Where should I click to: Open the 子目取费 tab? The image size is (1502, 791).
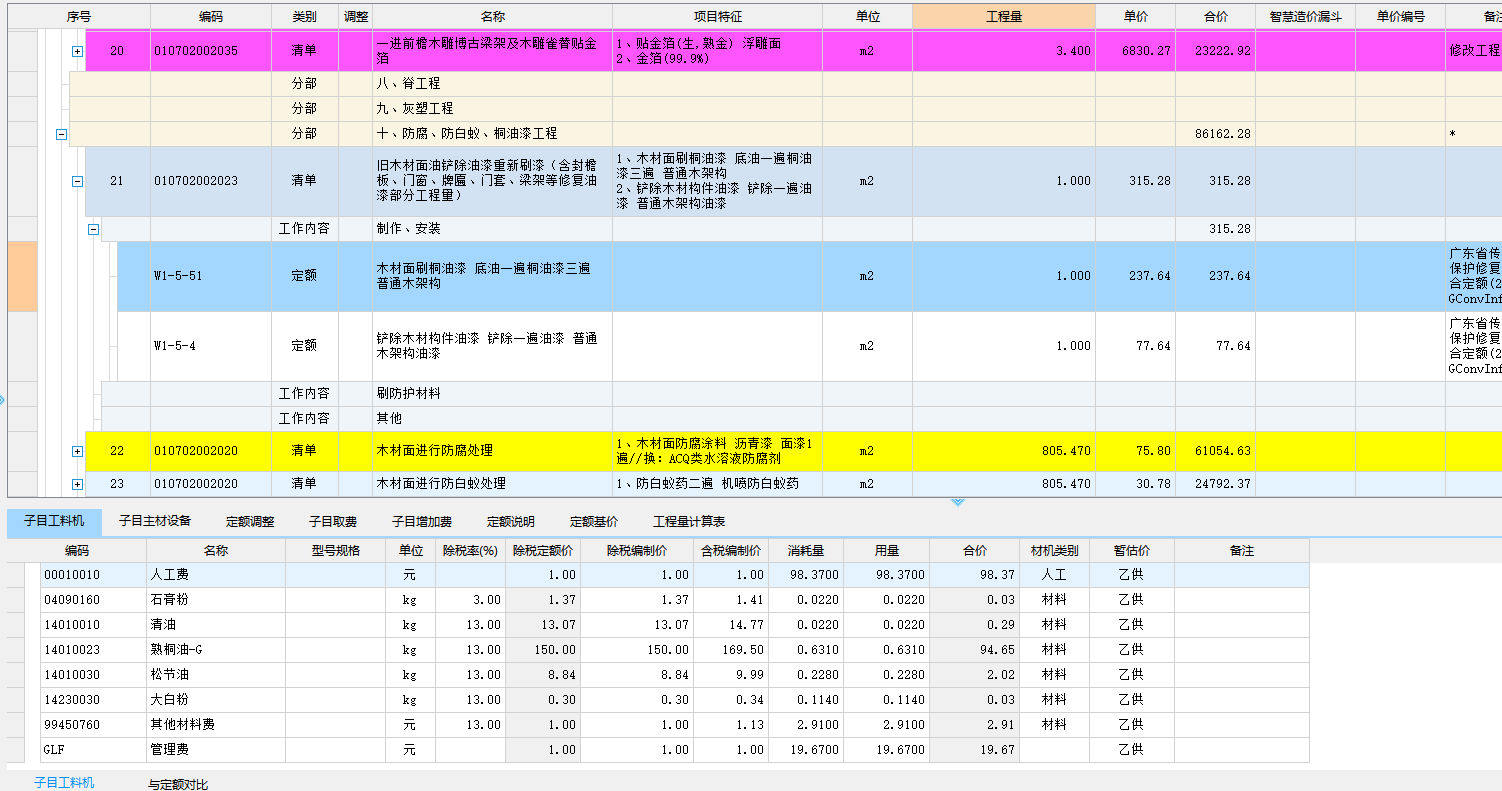click(333, 521)
